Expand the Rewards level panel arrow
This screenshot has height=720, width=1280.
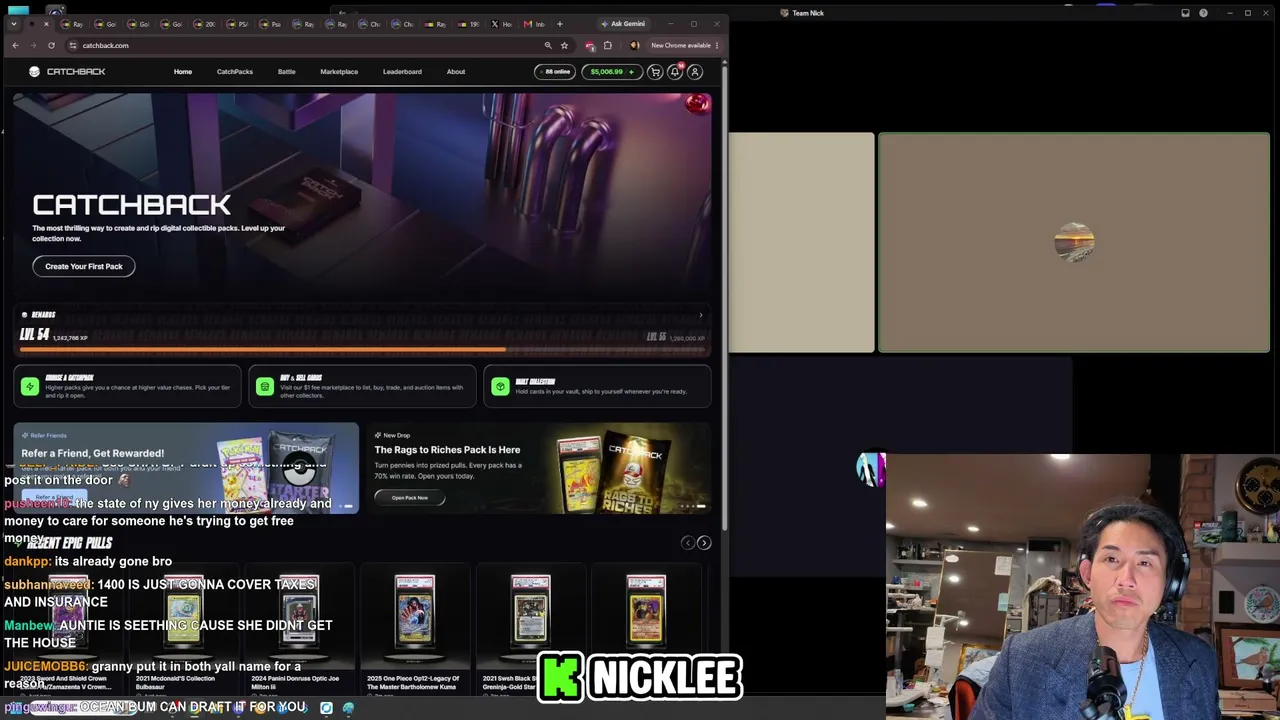pyautogui.click(x=700, y=315)
